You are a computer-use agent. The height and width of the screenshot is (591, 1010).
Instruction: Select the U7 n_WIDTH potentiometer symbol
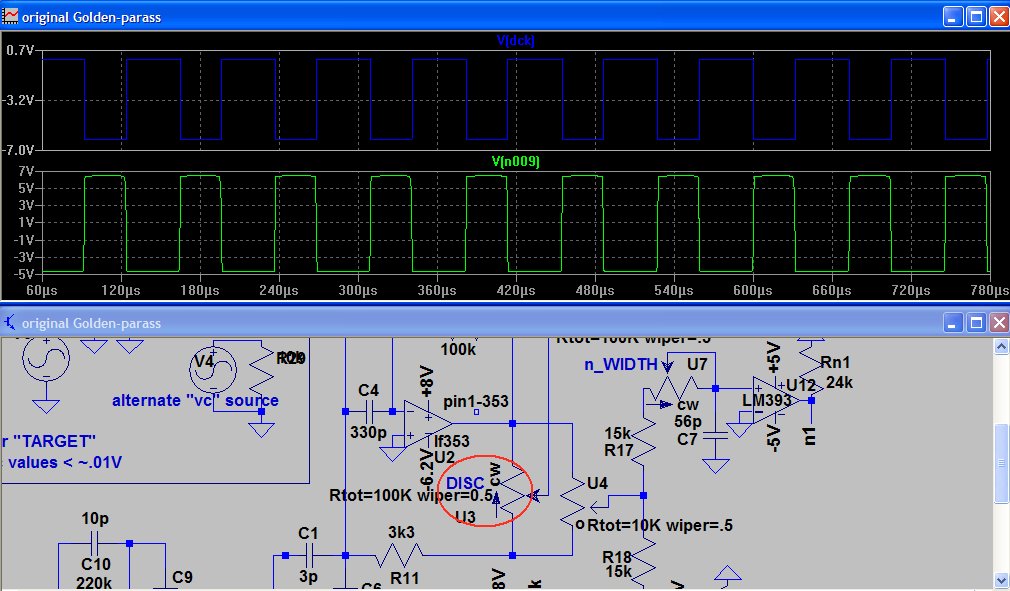[670, 389]
